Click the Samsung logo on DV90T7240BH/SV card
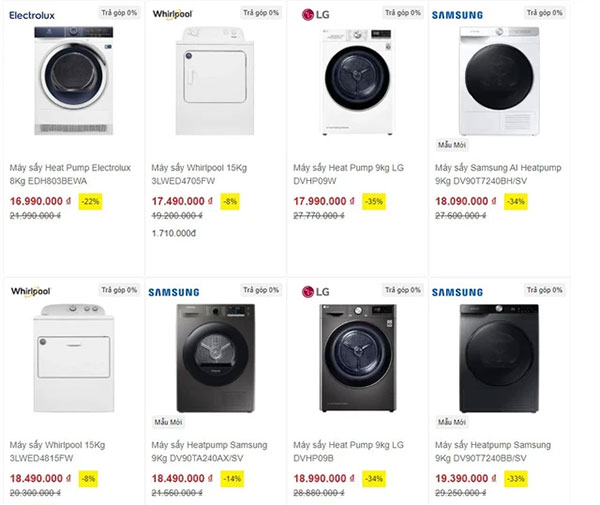This screenshot has width=600, height=505. click(x=457, y=15)
